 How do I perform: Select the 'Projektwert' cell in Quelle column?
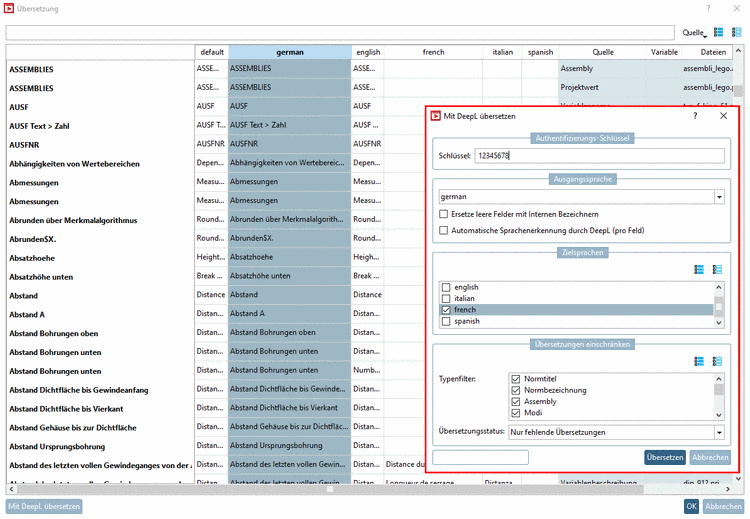pos(602,87)
